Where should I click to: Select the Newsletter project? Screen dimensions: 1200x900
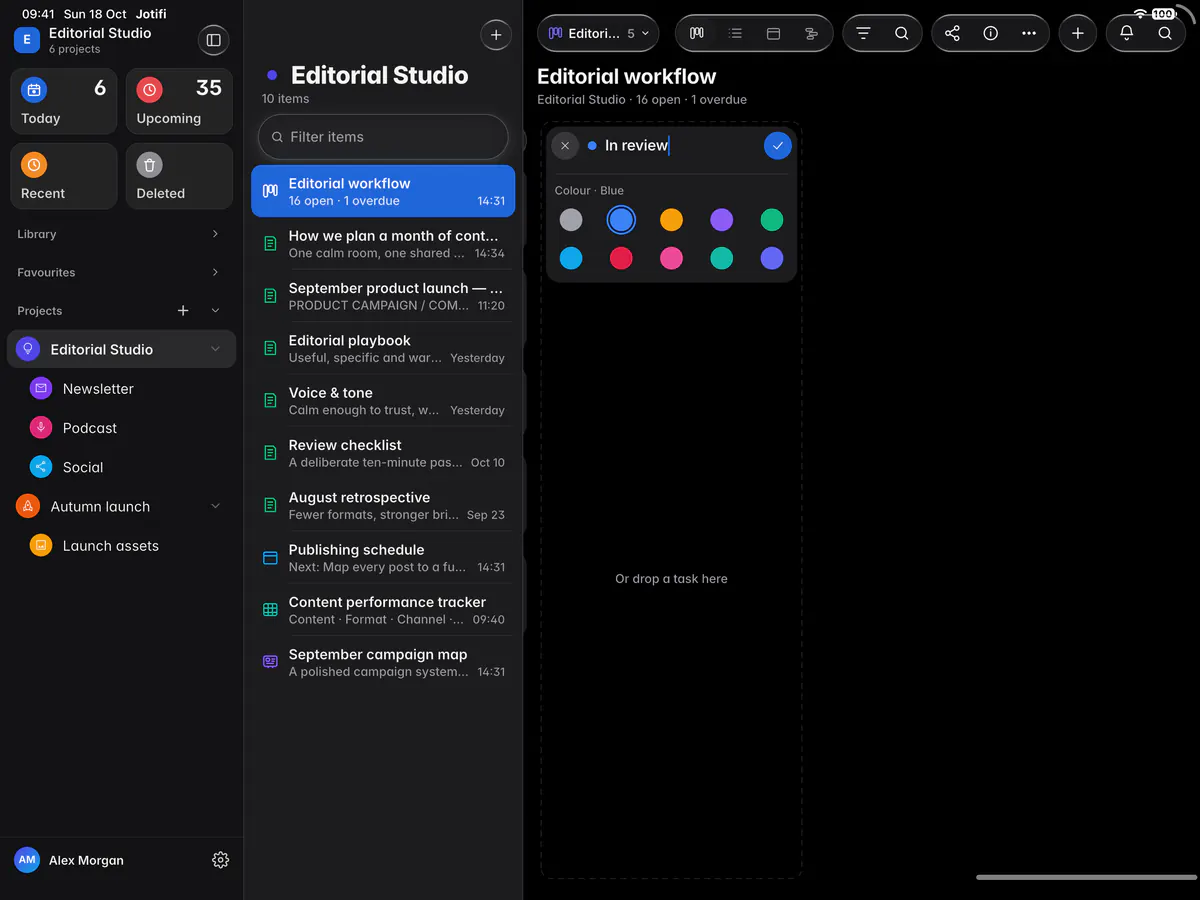[122, 389]
